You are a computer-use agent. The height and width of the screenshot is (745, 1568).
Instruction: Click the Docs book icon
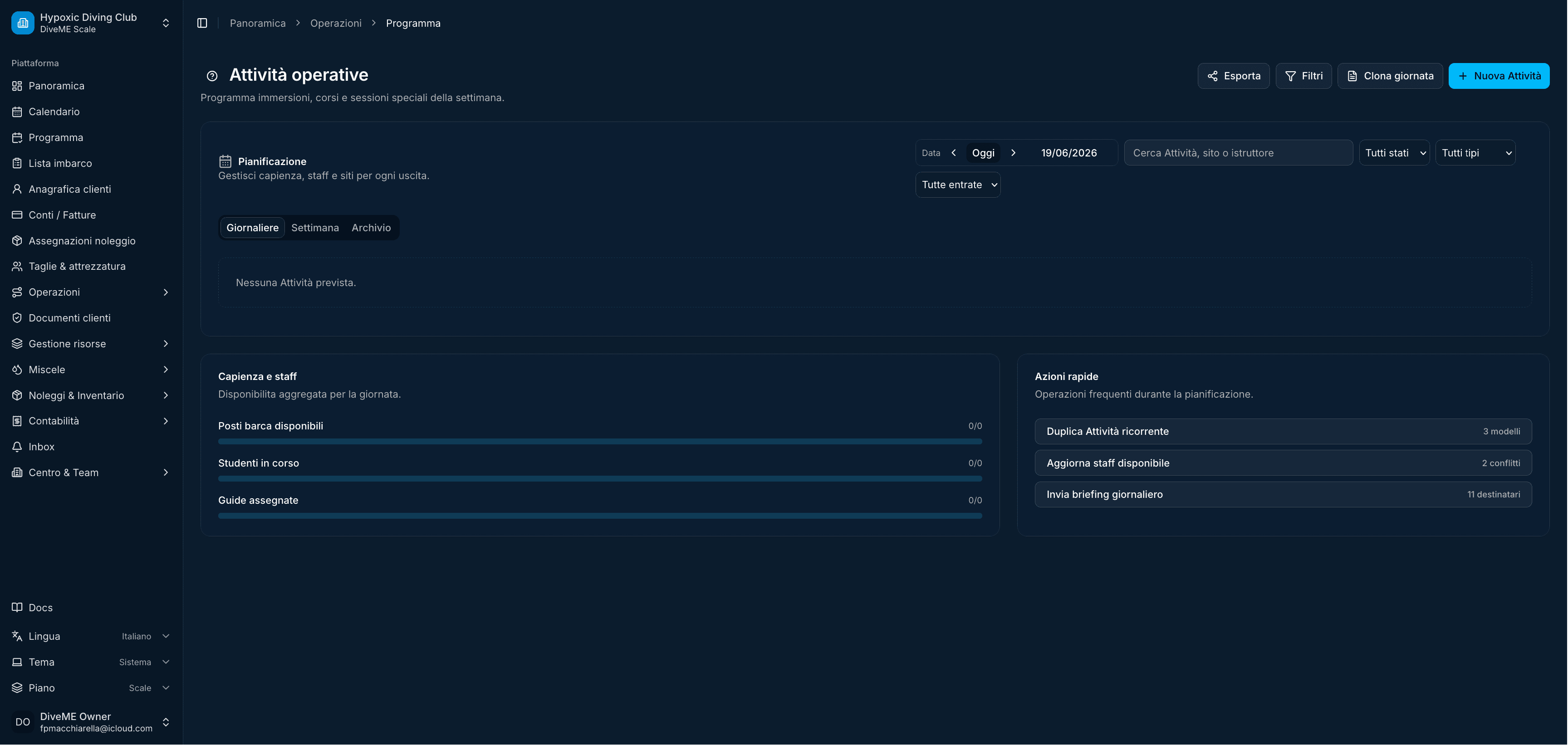pos(17,608)
